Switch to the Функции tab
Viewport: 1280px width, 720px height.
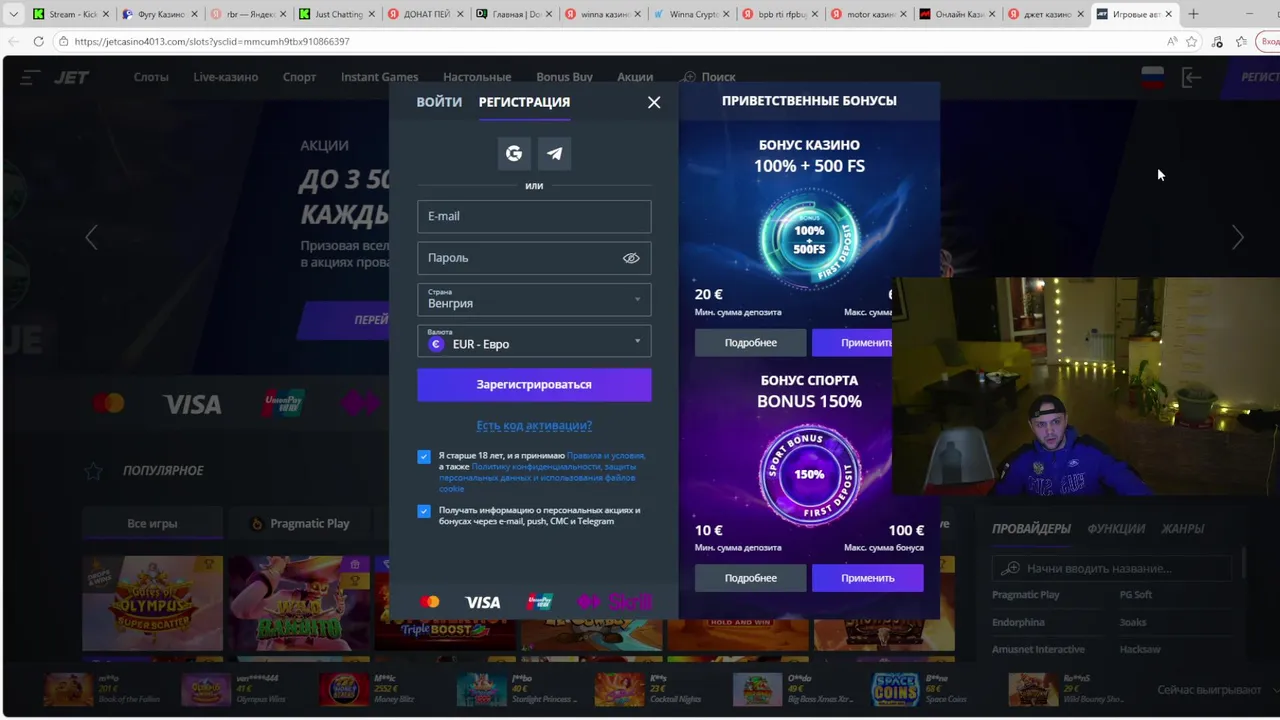(1116, 528)
